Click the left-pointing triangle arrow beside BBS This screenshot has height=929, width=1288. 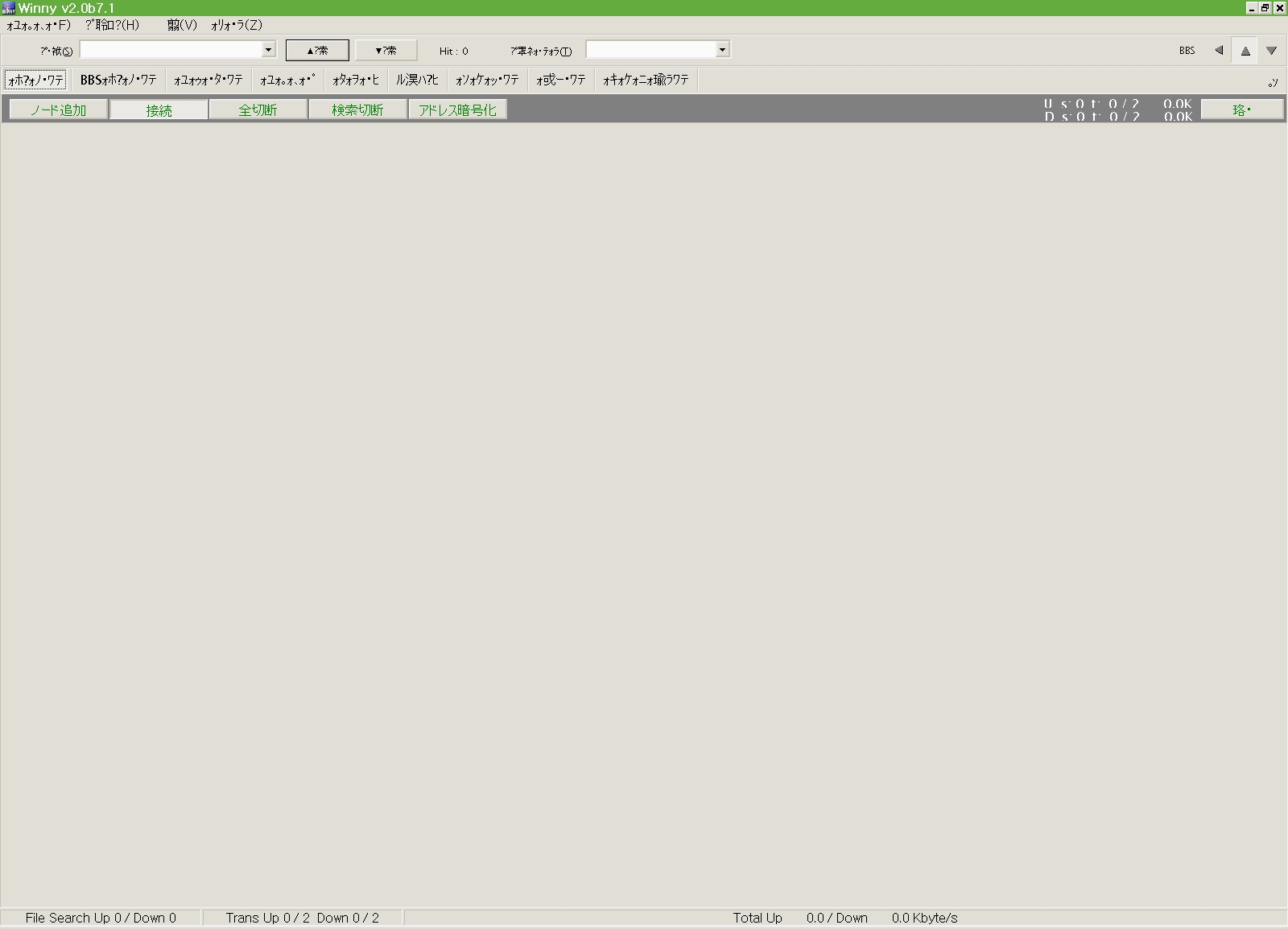tap(1219, 50)
